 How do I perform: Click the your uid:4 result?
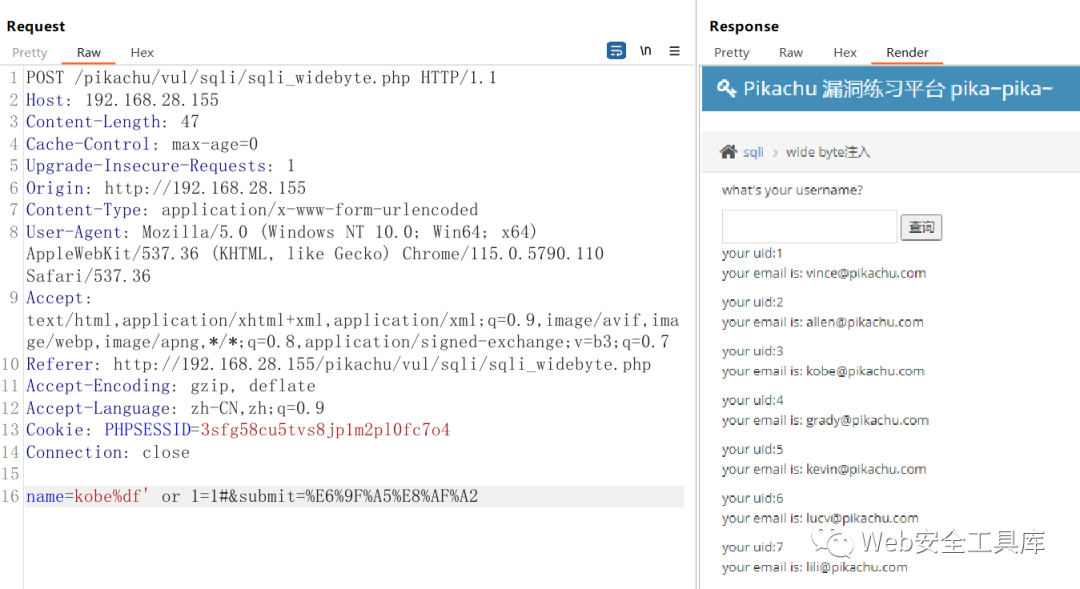[752, 400]
